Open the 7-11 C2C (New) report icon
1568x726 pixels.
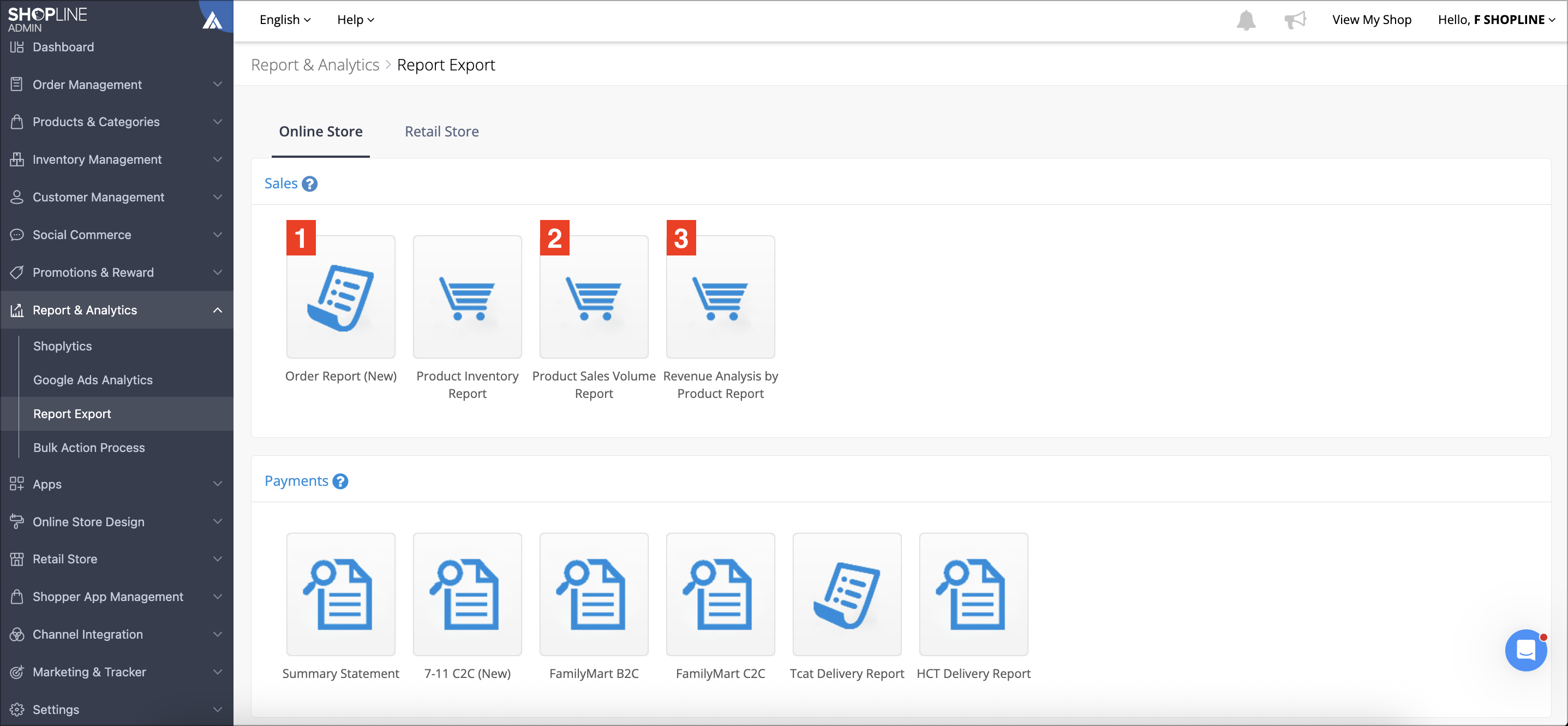click(x=468, y=594)
